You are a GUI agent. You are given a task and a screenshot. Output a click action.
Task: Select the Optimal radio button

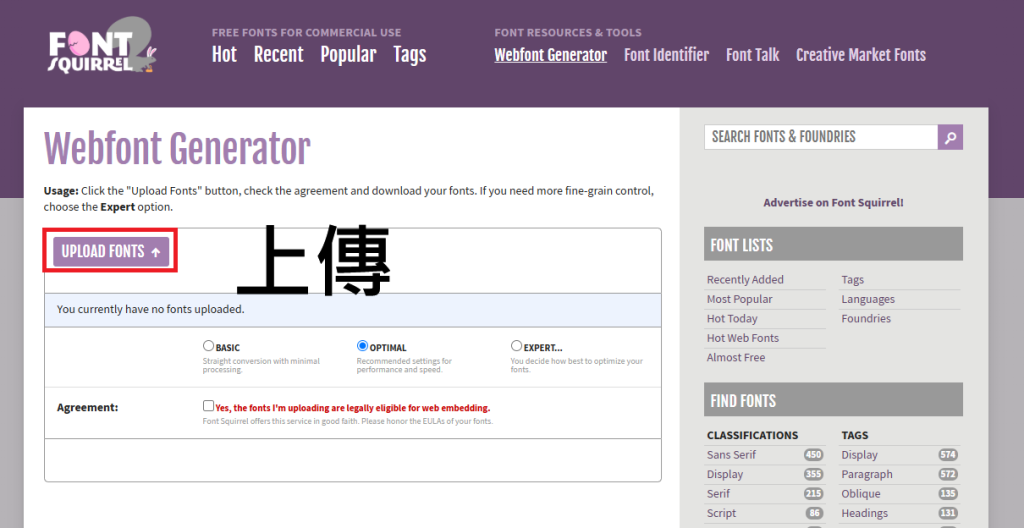pos(362,346)
